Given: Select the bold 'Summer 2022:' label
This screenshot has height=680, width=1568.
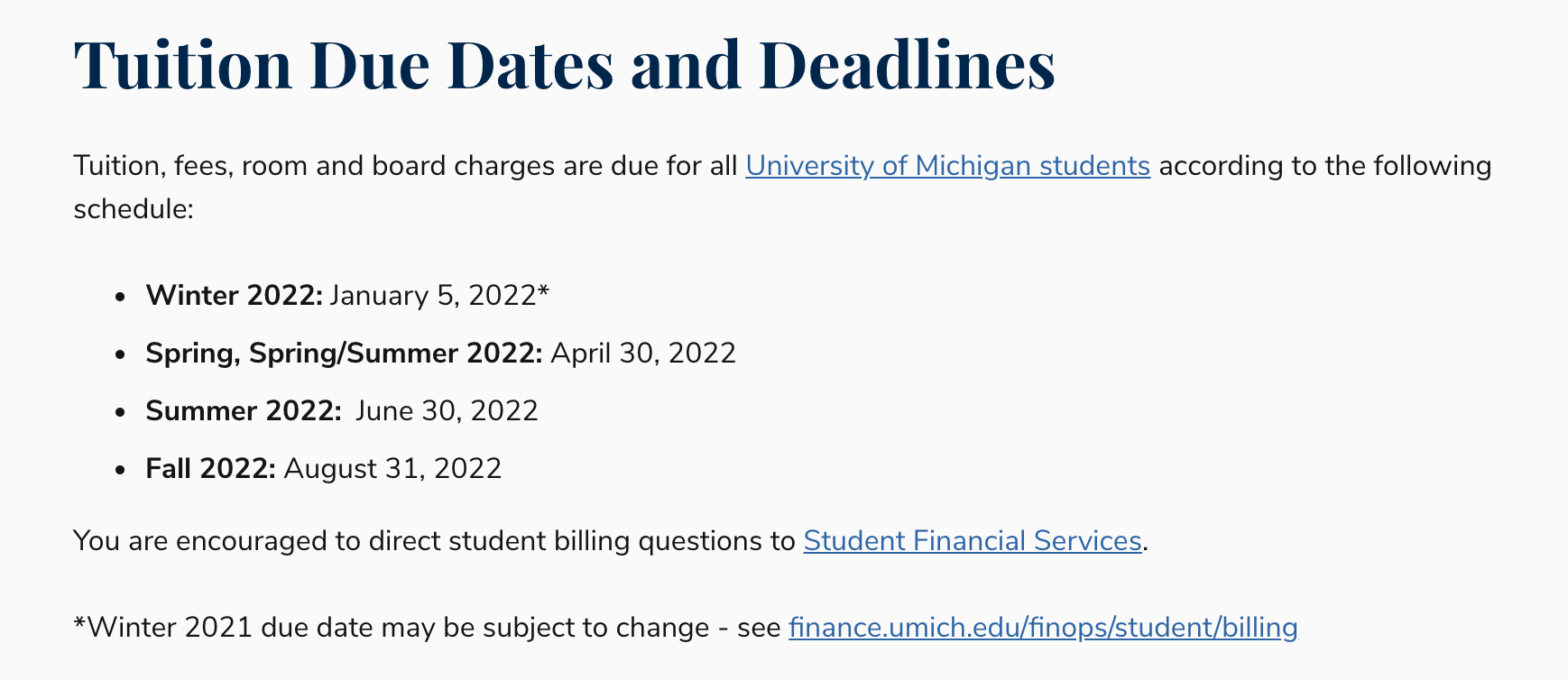Looking at the screenshot, I should [244, 411].
